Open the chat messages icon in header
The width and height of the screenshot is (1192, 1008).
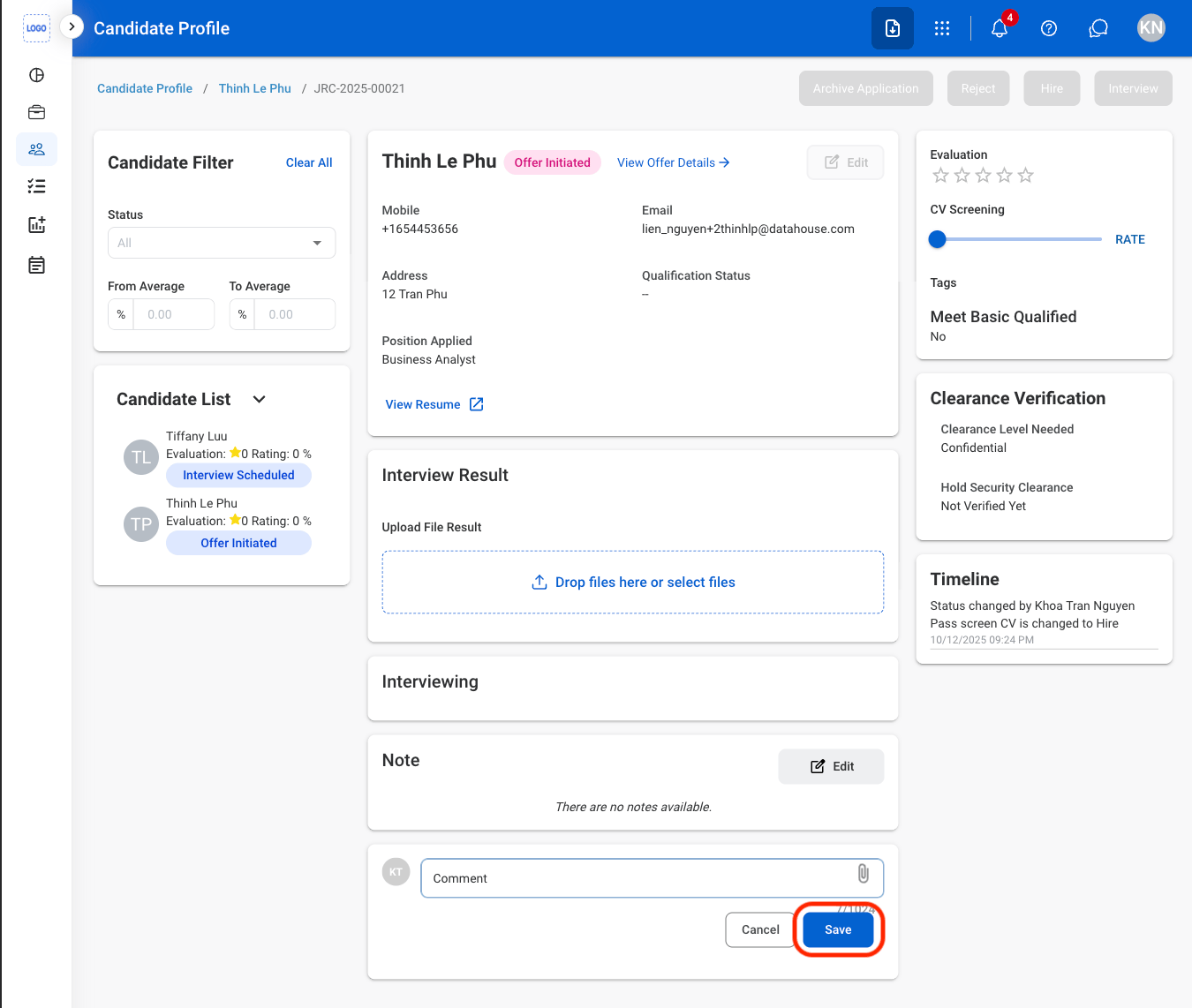click(1098, 28)
